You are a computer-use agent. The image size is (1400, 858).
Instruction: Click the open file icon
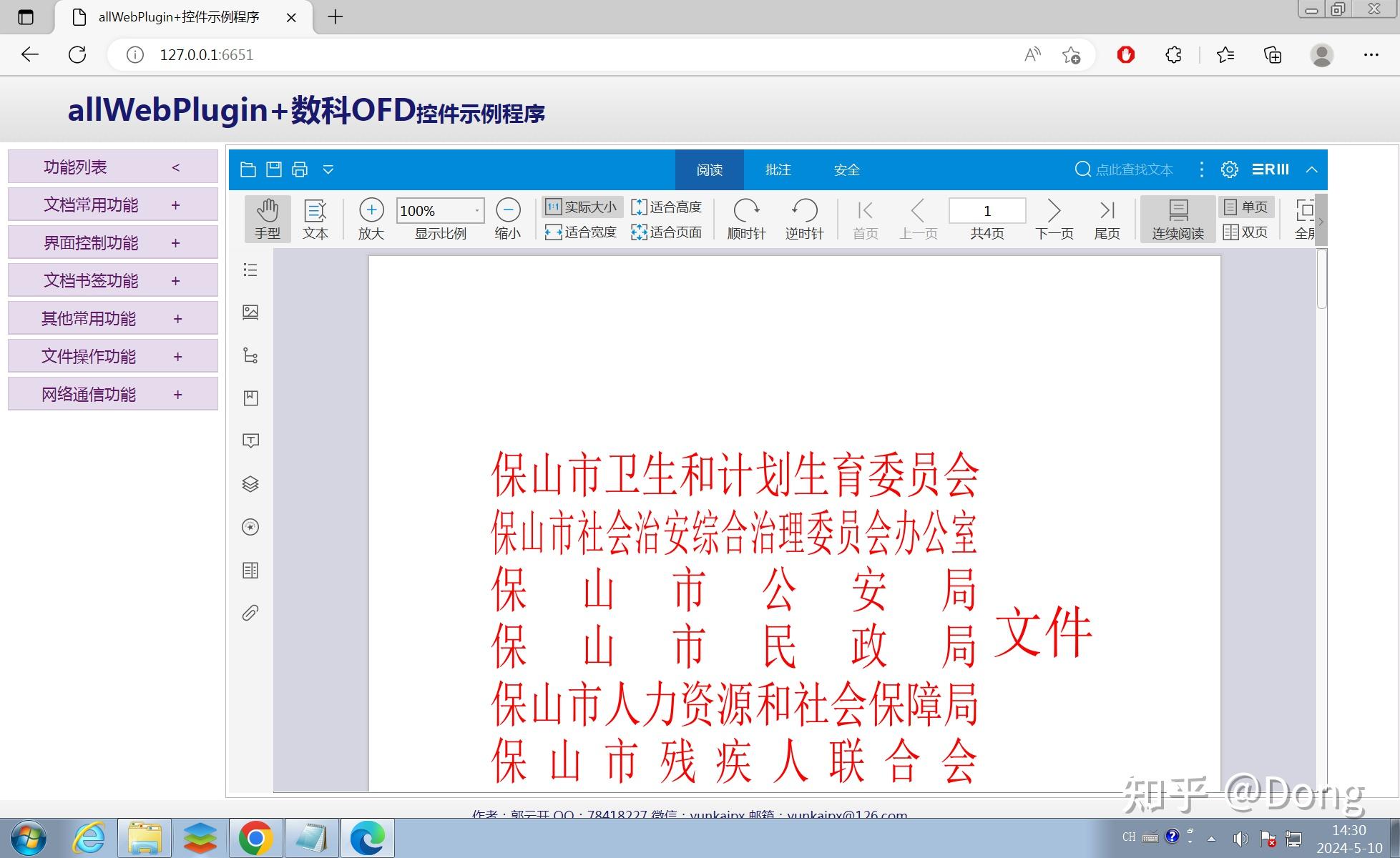click(x=248, y=169)
